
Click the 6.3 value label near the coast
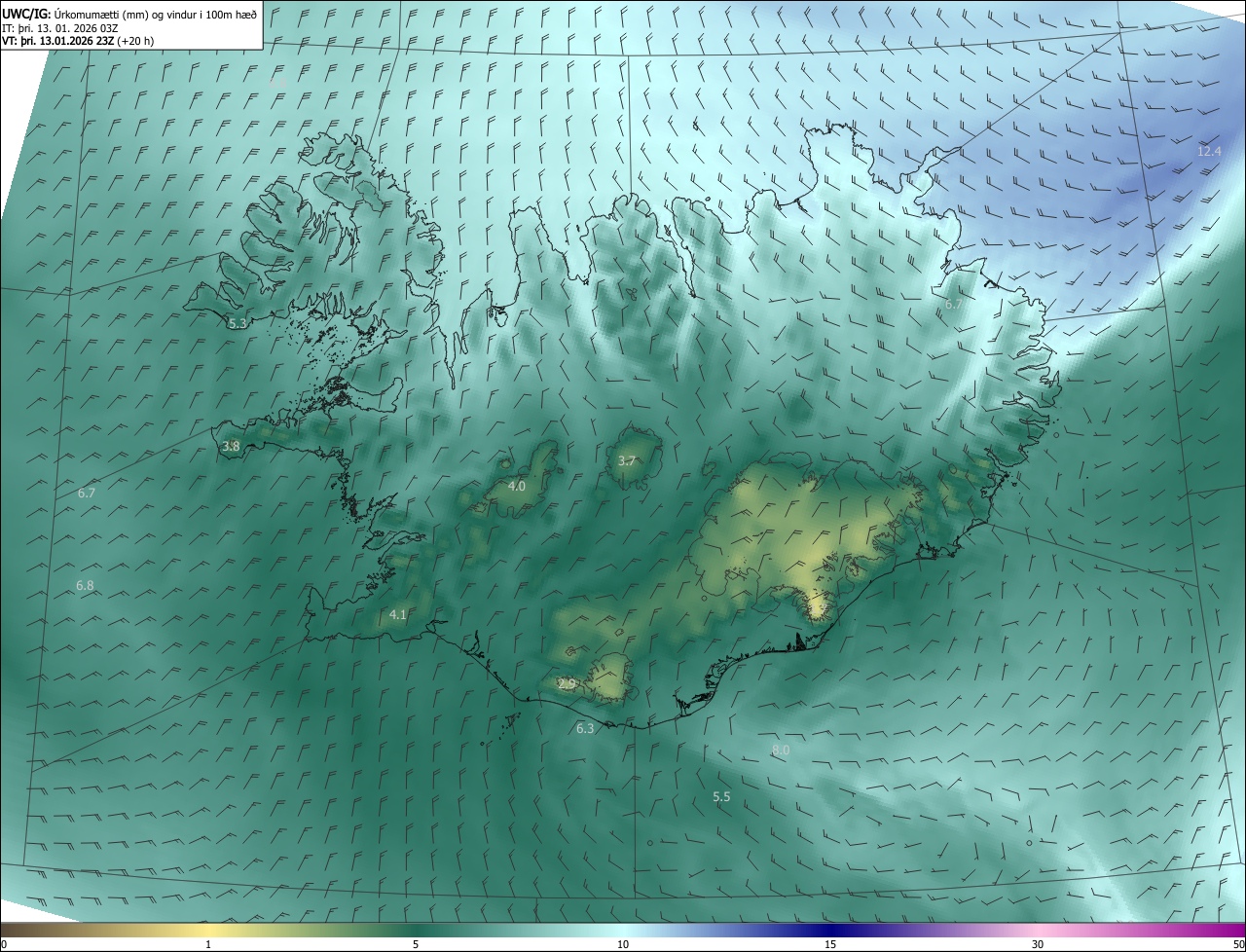[x=585, y=728]
